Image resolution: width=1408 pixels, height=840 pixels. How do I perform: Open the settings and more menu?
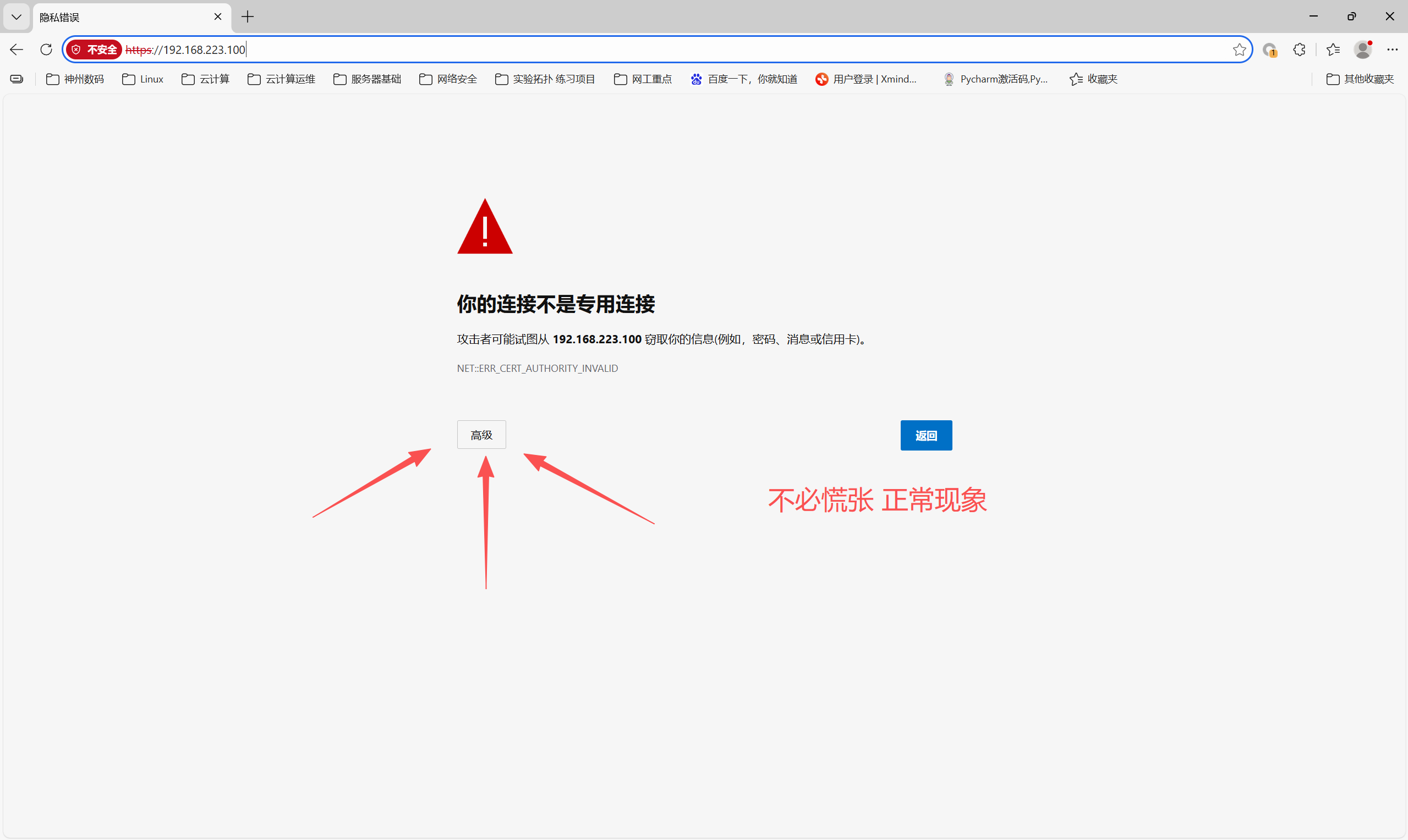pos(1392,50)
